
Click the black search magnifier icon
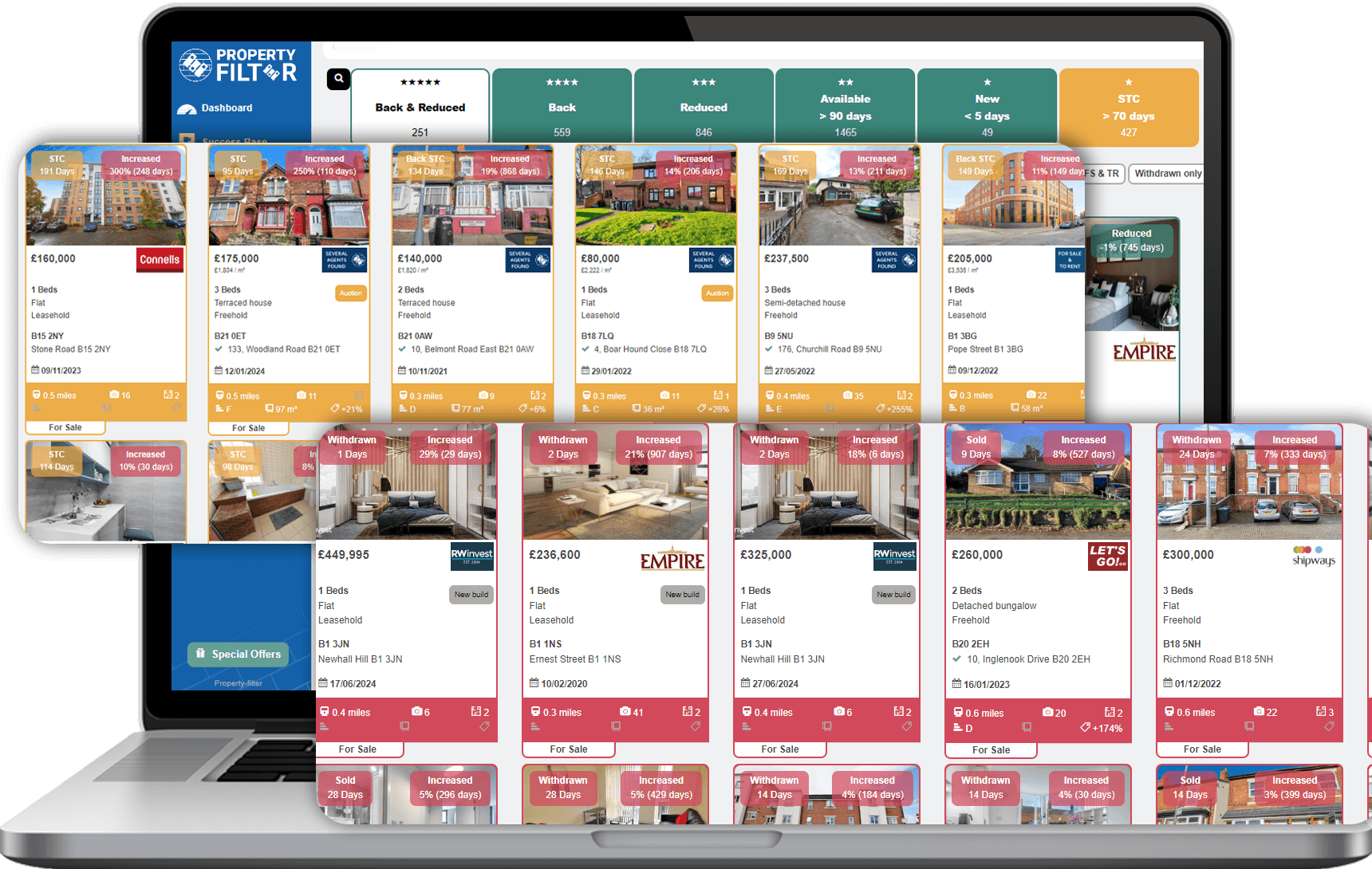pos(339,79)
